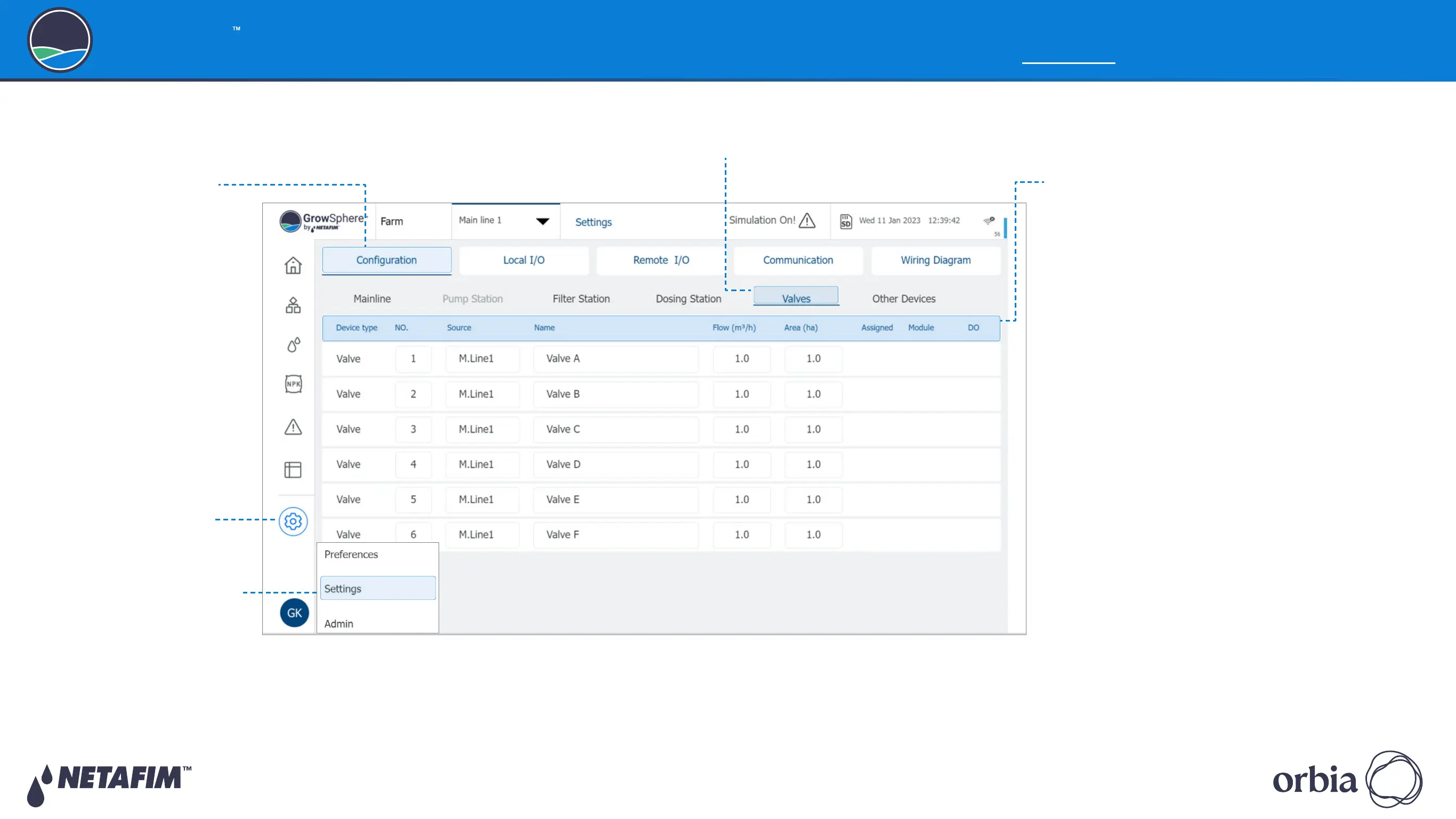This screenshot has width=1456, height=819.
Task: Open the Source field of Valve F
Action: coord(482,534)
